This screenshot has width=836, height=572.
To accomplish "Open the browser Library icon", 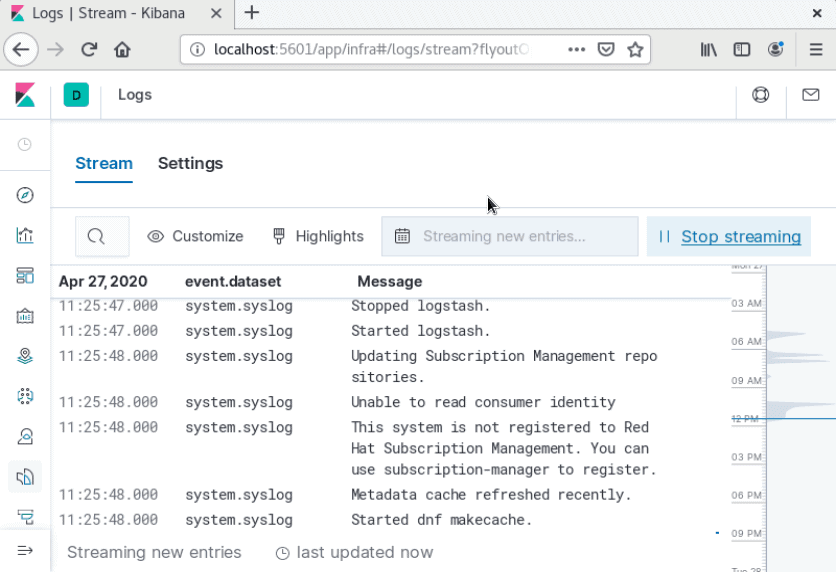I will 709,50.
